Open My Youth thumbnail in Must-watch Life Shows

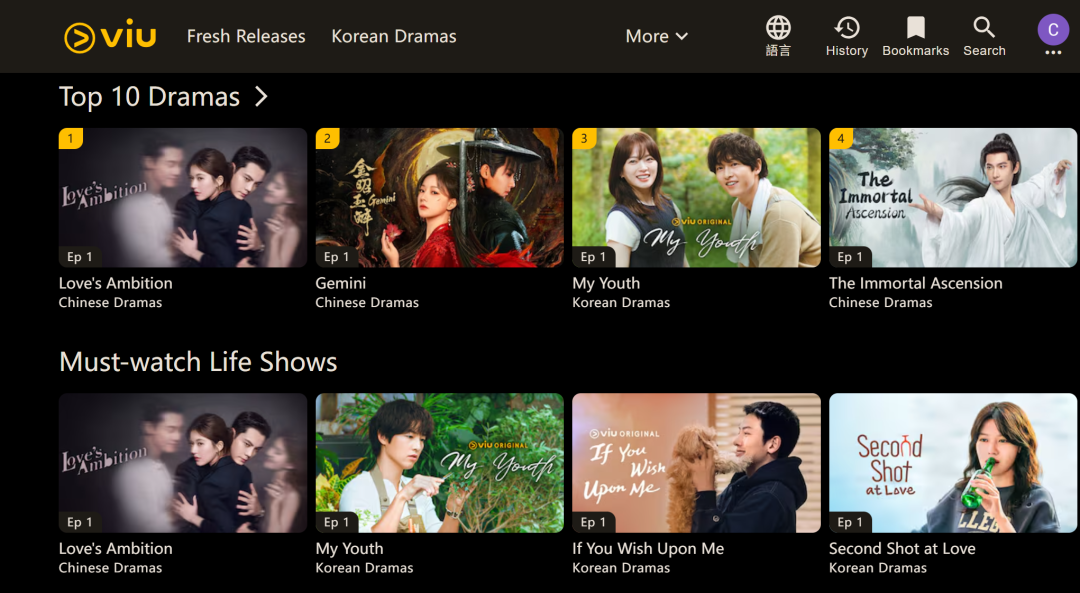click(439, 463)
